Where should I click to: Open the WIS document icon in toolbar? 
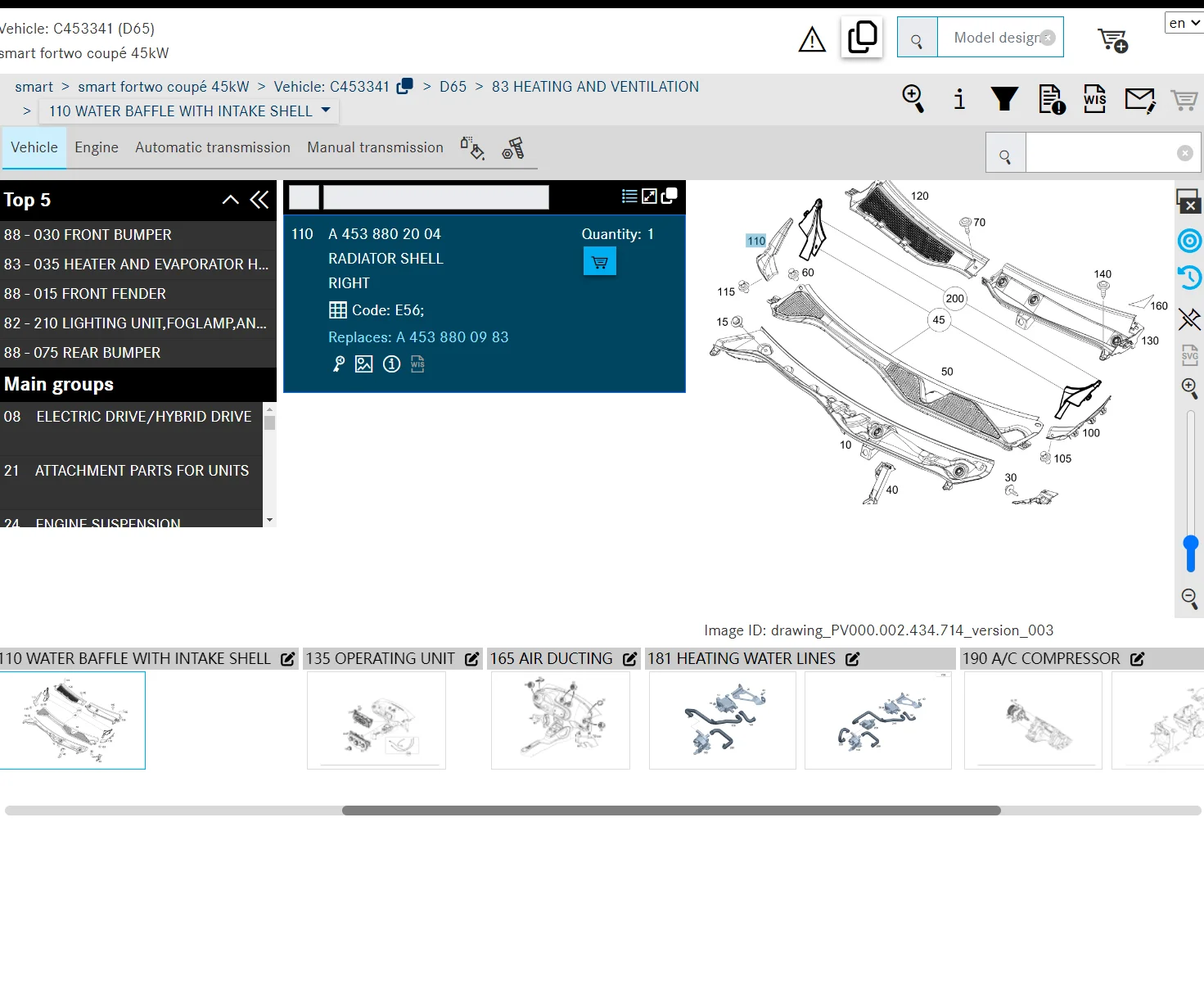tap(1094, 99)
